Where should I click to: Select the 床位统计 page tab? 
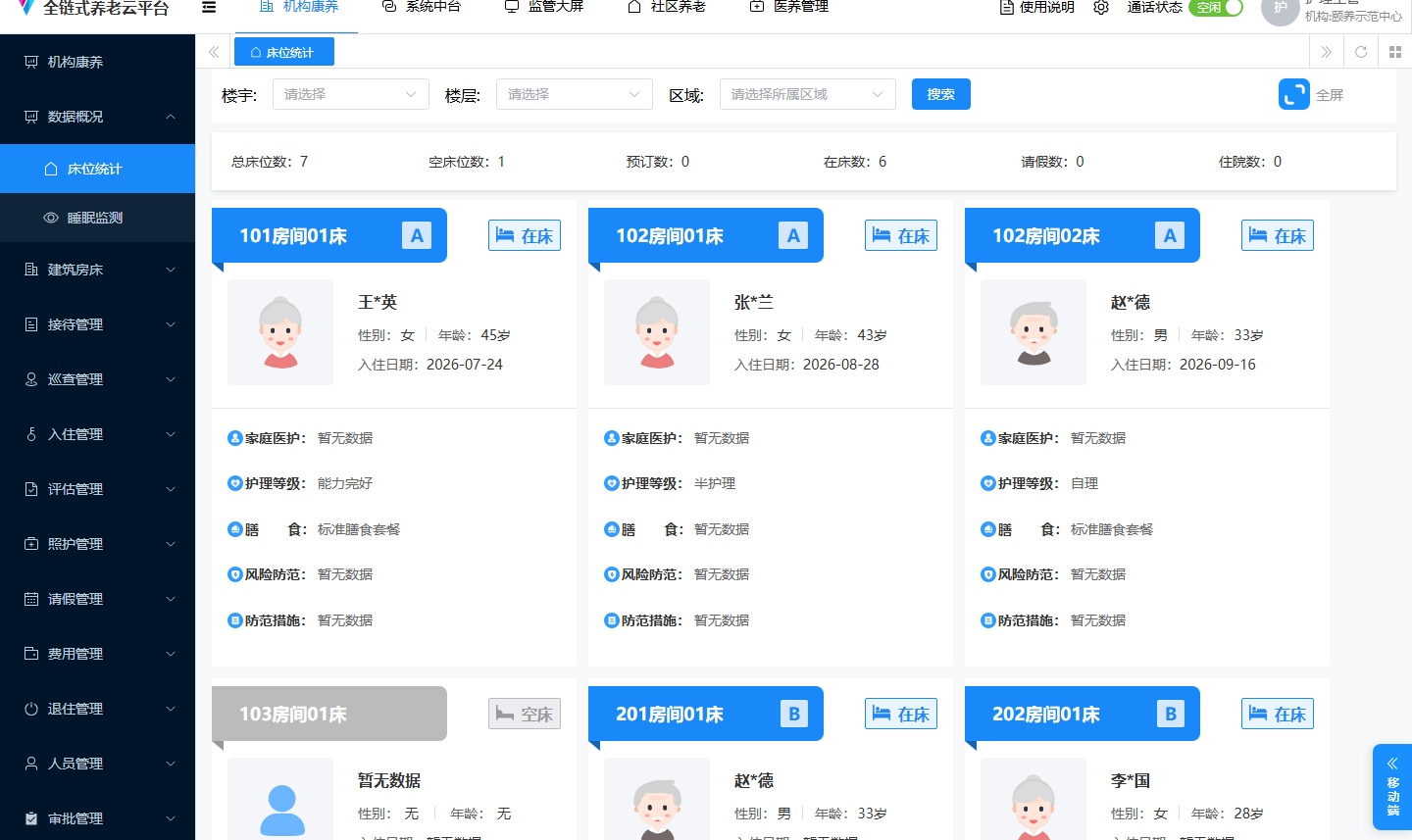pyautogui.click(x=284, y=52)
